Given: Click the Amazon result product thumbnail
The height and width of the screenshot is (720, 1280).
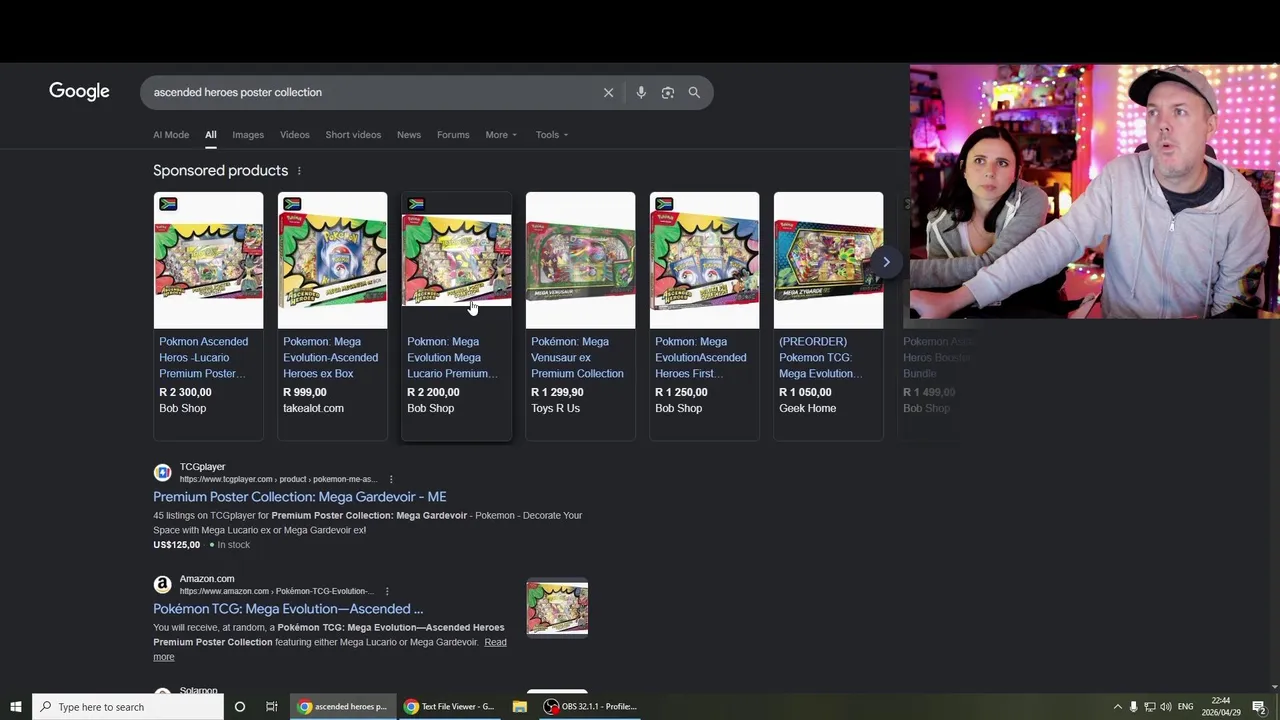Looking at the screenshot, I should coord(557,608).
